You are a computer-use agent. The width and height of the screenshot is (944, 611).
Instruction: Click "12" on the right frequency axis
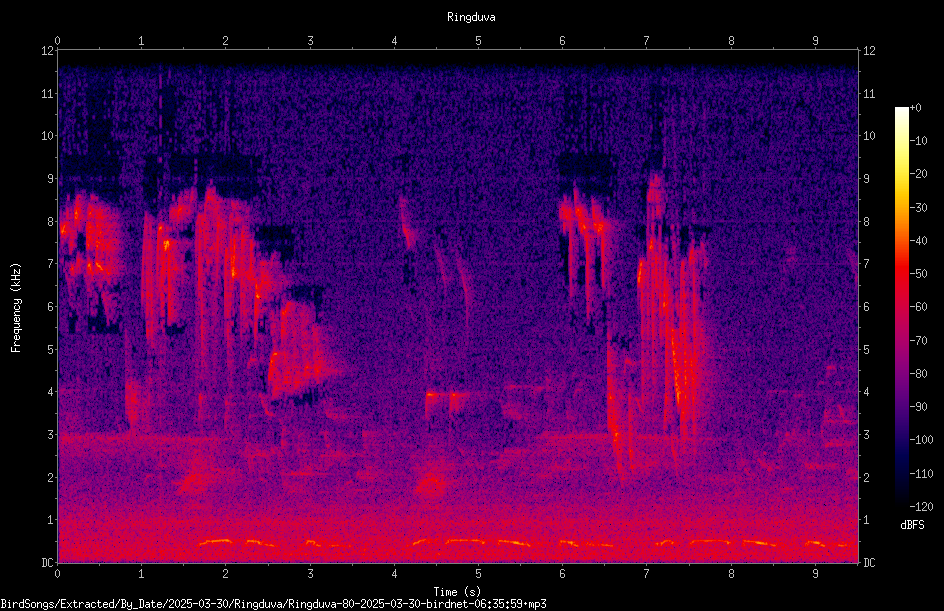869,51
